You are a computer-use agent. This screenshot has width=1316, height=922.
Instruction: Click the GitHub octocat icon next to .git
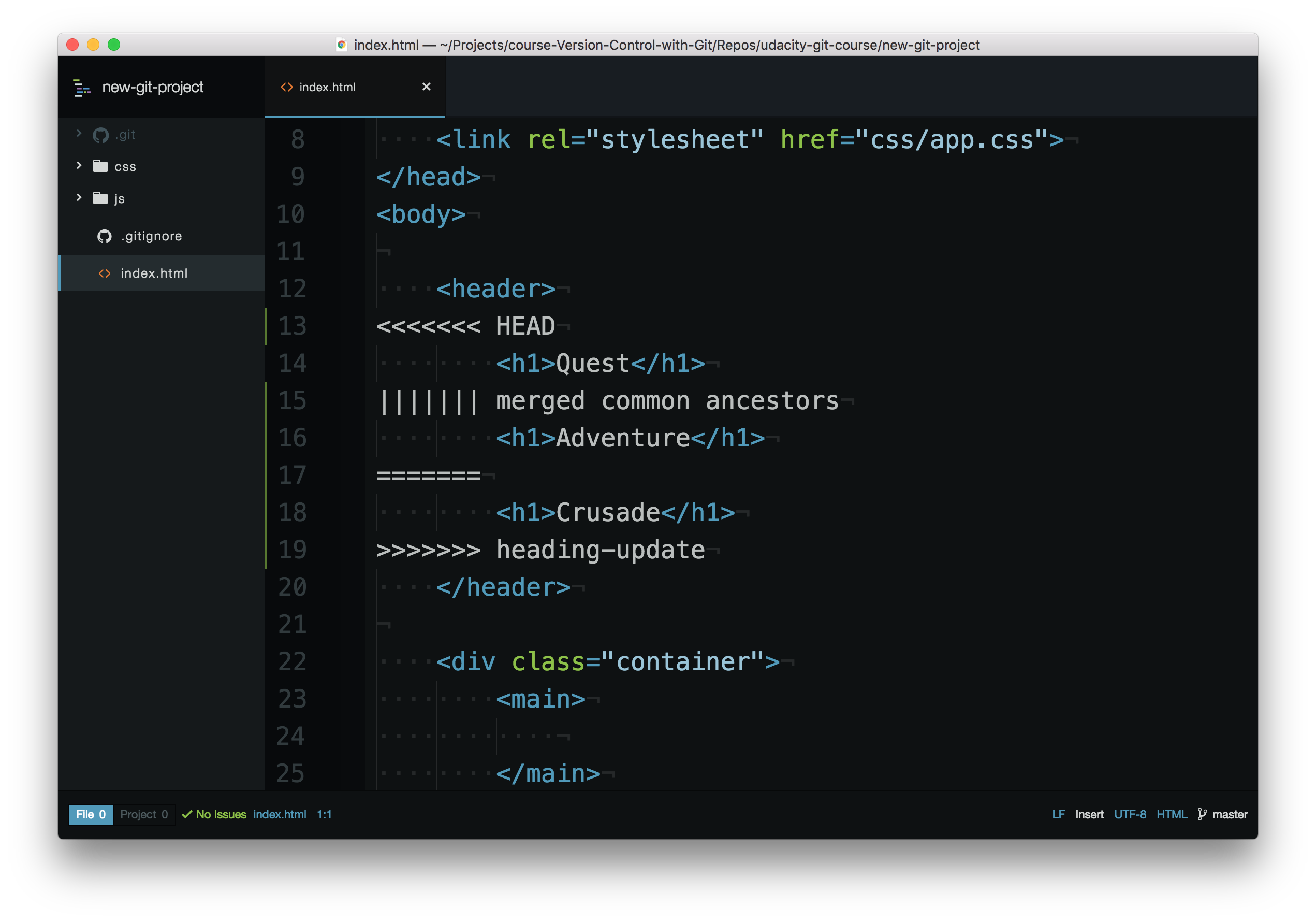click(101, 134)
